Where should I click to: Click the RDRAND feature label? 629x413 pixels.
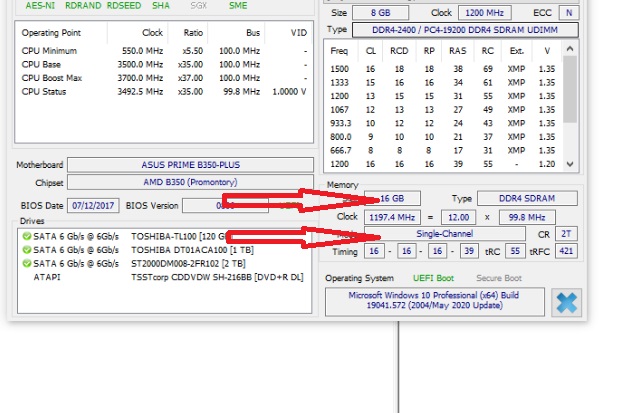click(x=83, y=6)
